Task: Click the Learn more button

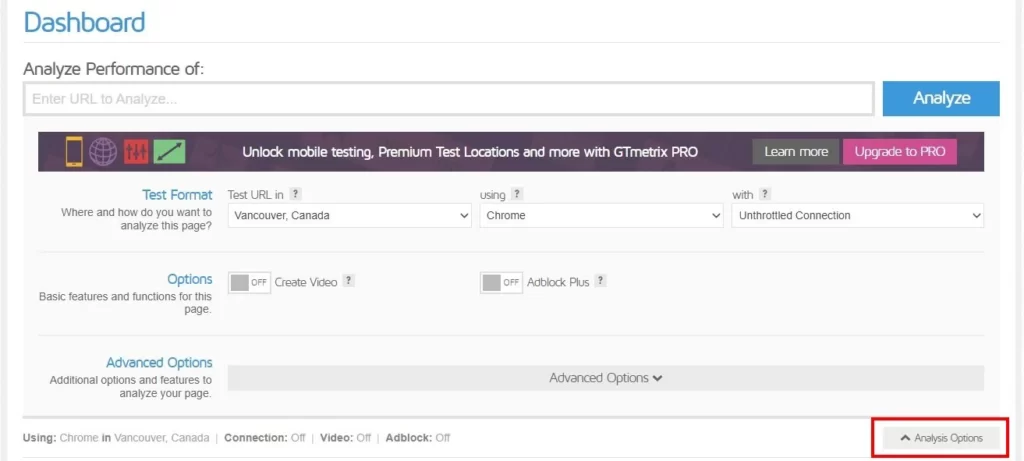Action: pos(796,151)
